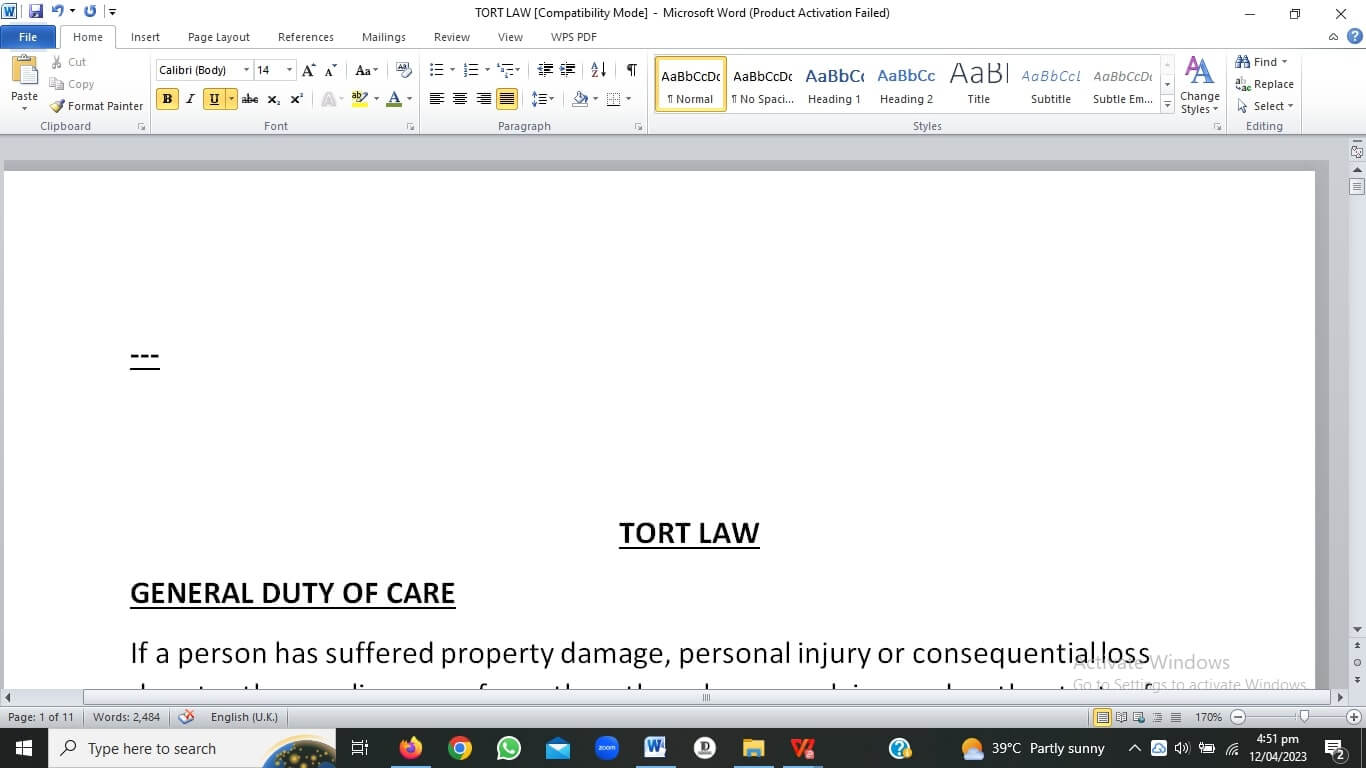Image resolution: width=1366 pixels, height=768 pixels.
Task: Set Justify alignment
Action: pos(507,99)
